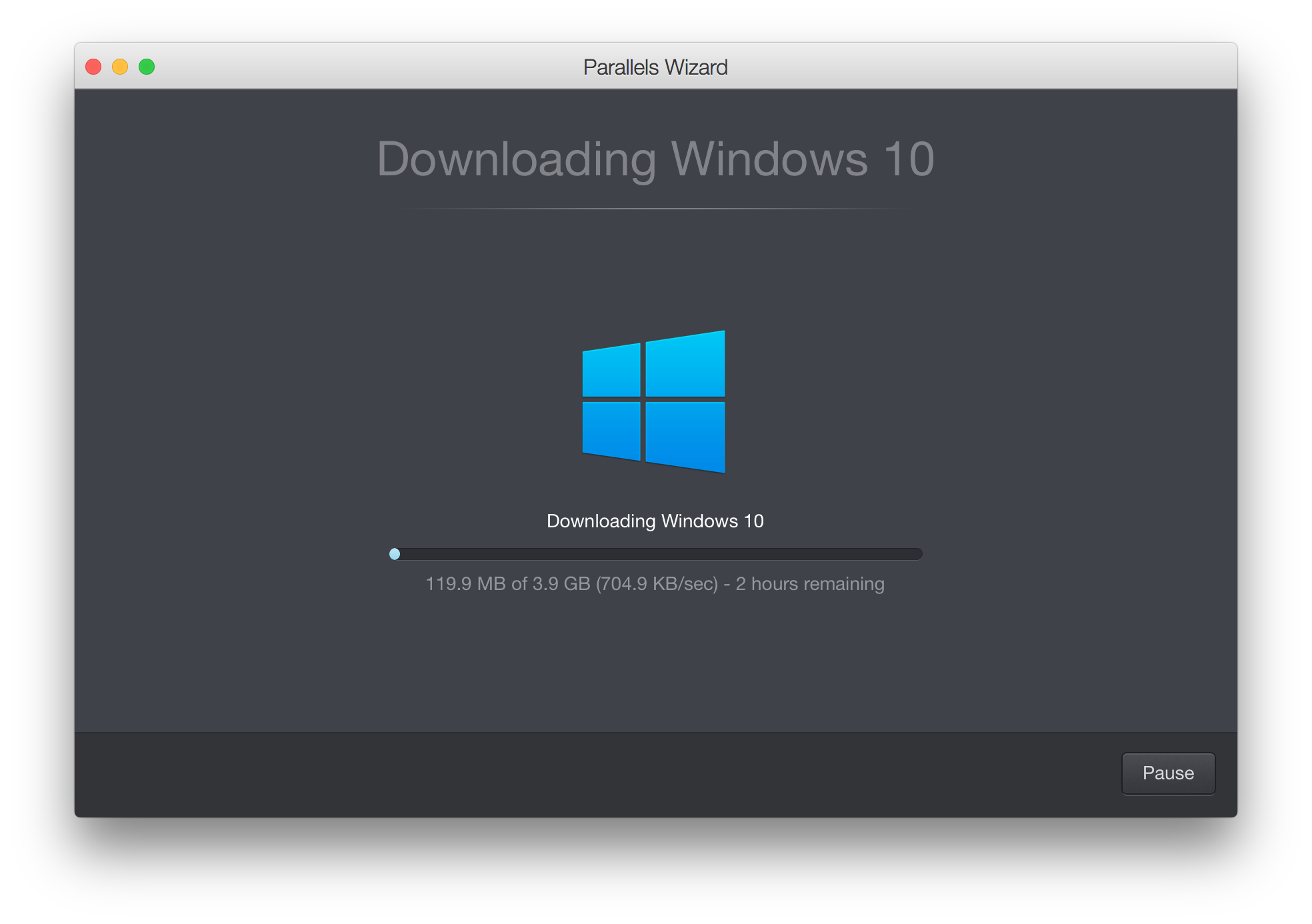Click the 119.9 MB downloaded amount text
Screen dimensions: 1312x924
465,584
